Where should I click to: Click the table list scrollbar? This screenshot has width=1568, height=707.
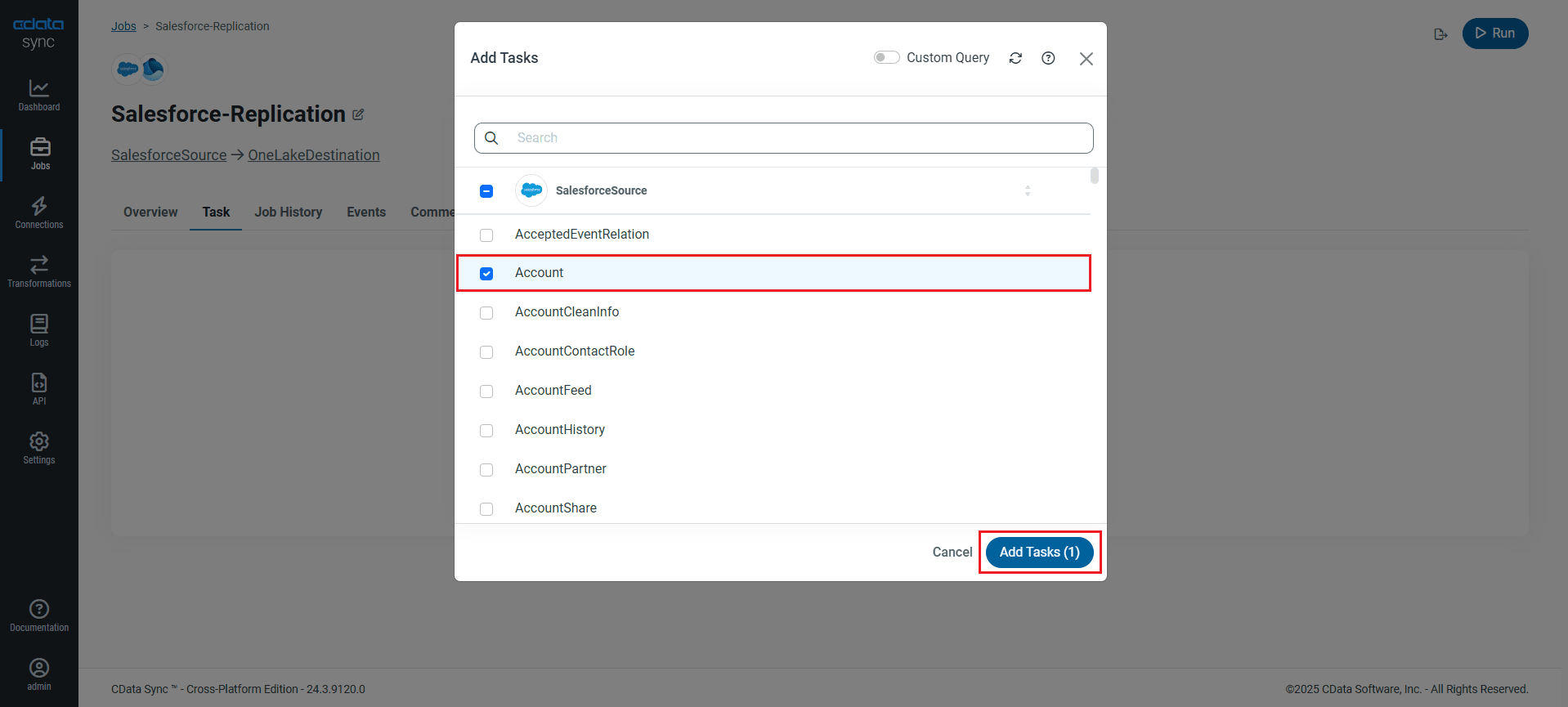click(1095, 177)
